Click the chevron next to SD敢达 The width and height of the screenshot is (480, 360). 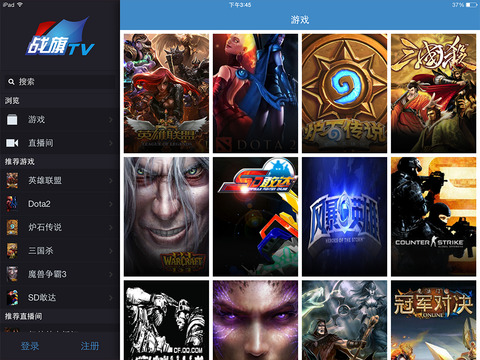pyautogui.click(x=110, y=297)
